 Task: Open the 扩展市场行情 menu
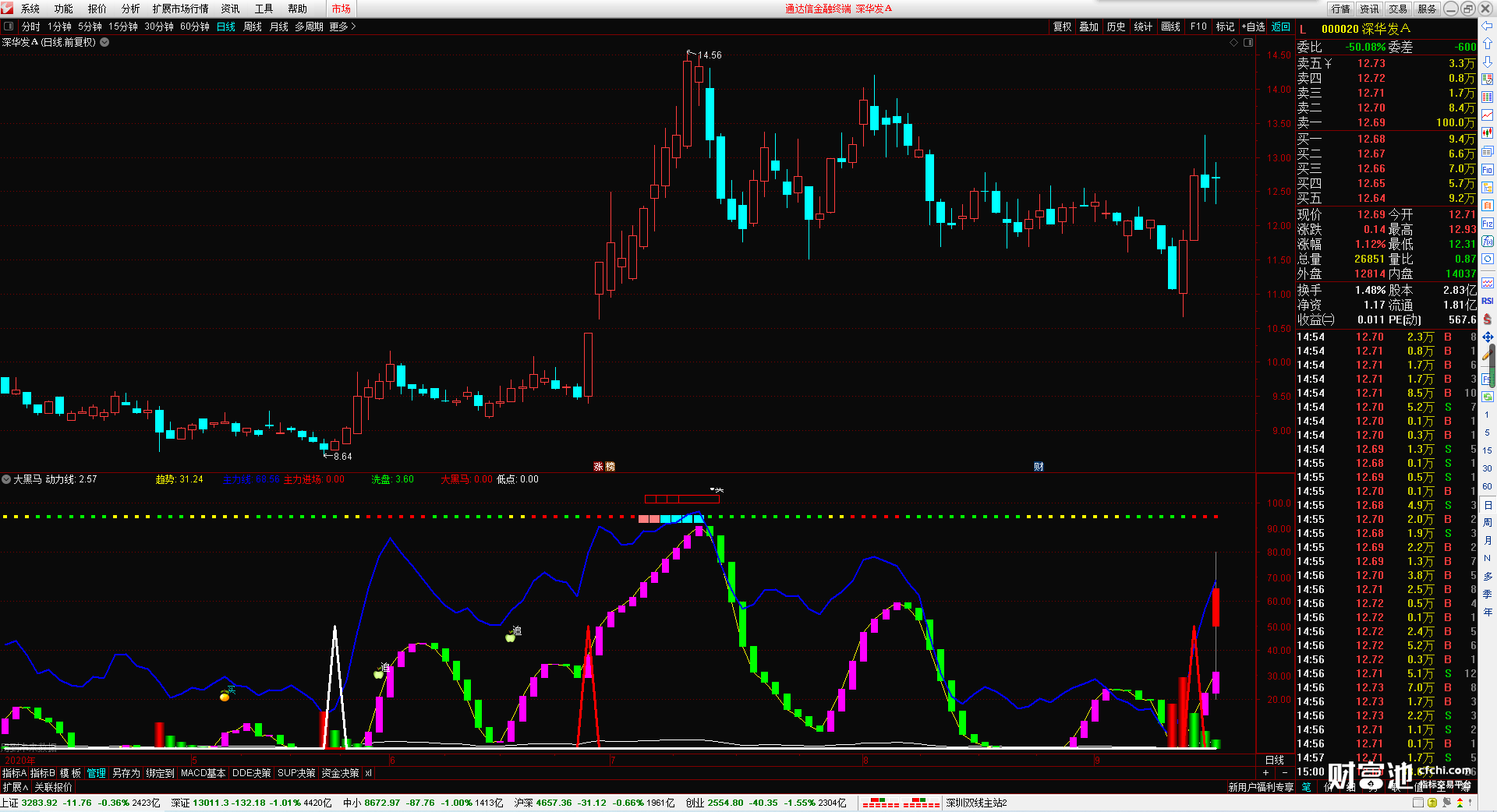[x=181, y=9]
